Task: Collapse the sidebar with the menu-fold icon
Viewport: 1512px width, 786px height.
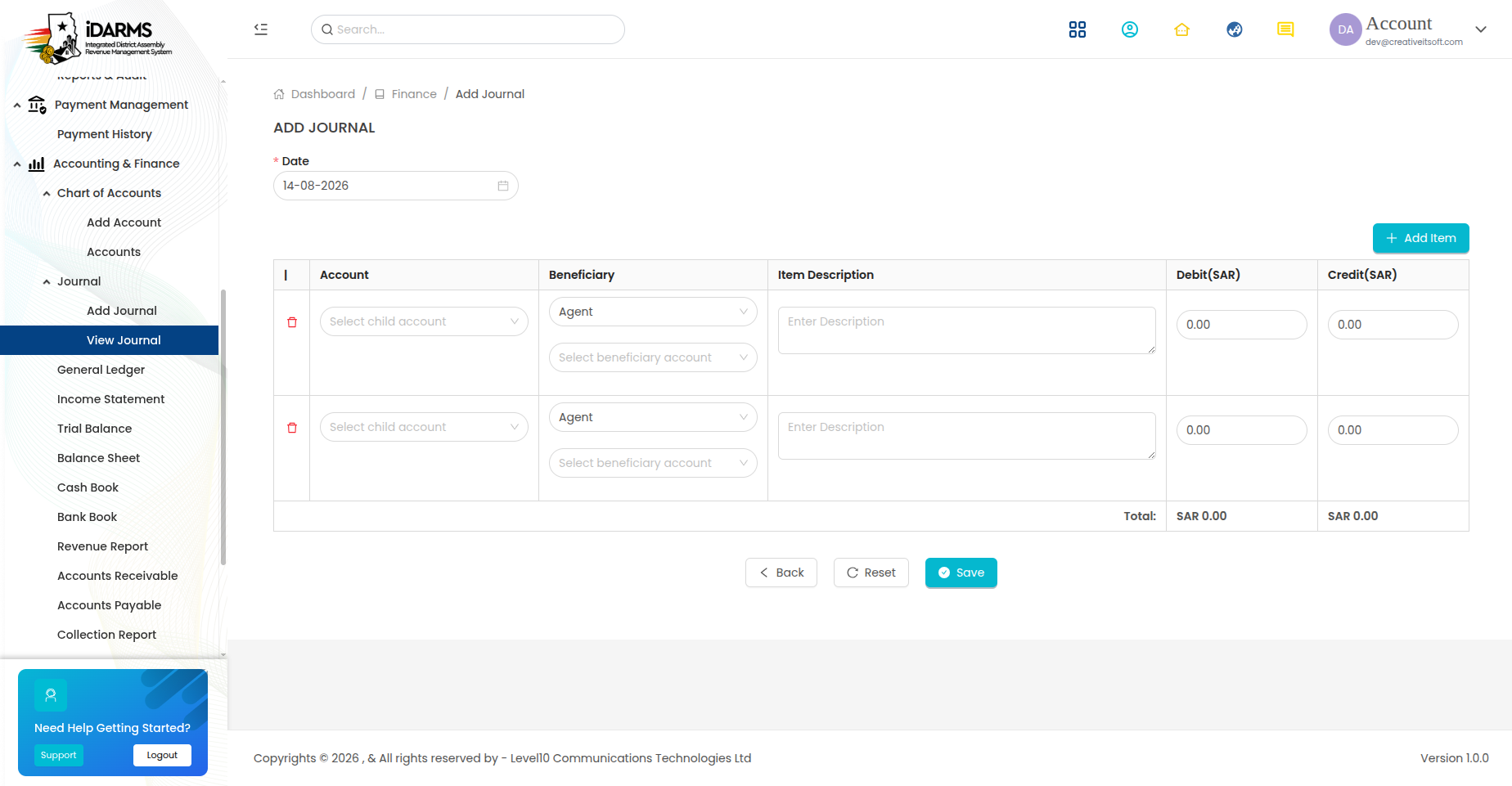Action: click(261, 29)
